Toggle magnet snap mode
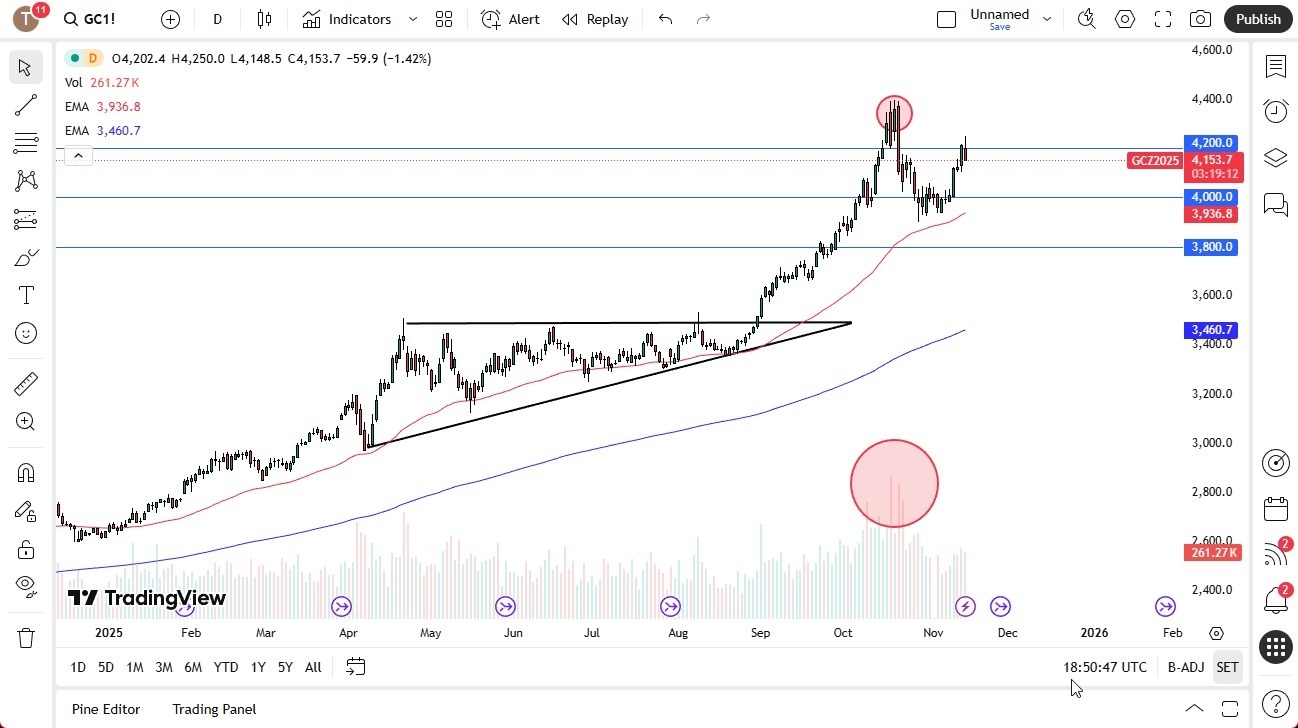This screenshot has width=1298, height=728. (26, 472)
